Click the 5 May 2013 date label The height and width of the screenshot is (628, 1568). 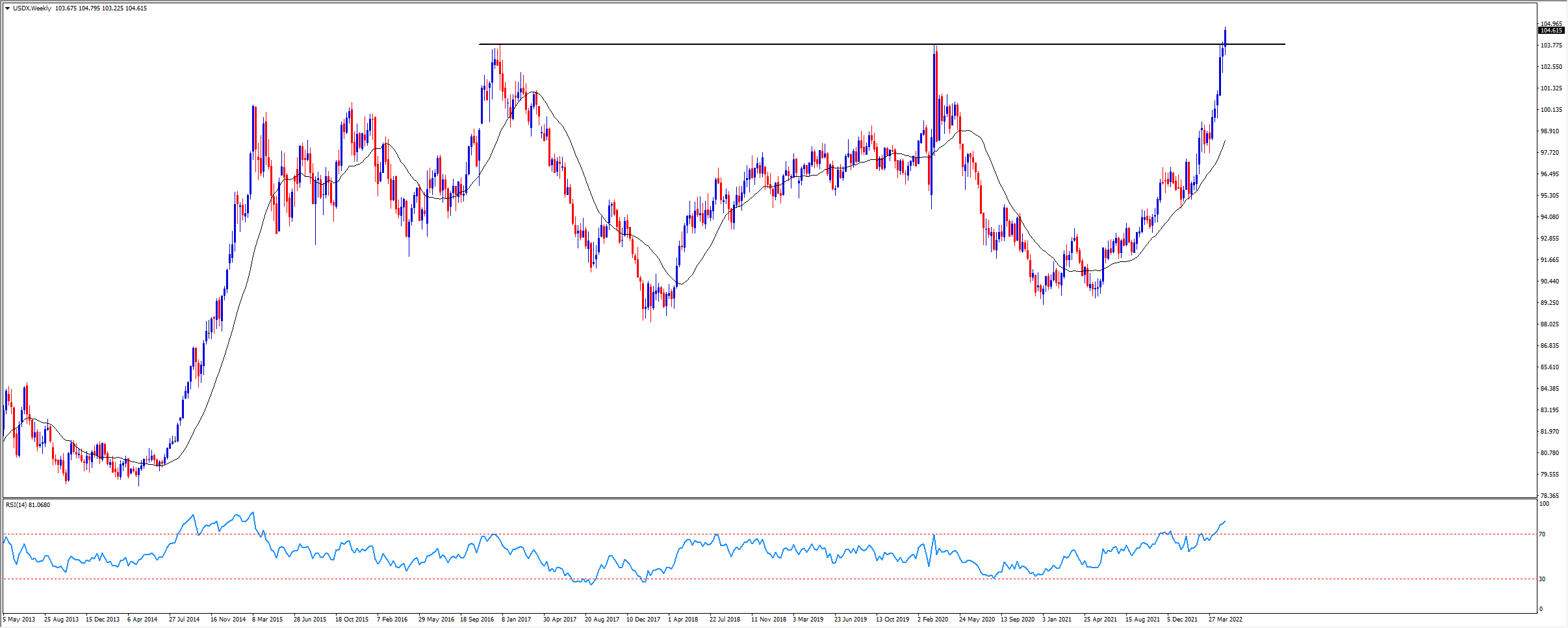click(19, 620)
